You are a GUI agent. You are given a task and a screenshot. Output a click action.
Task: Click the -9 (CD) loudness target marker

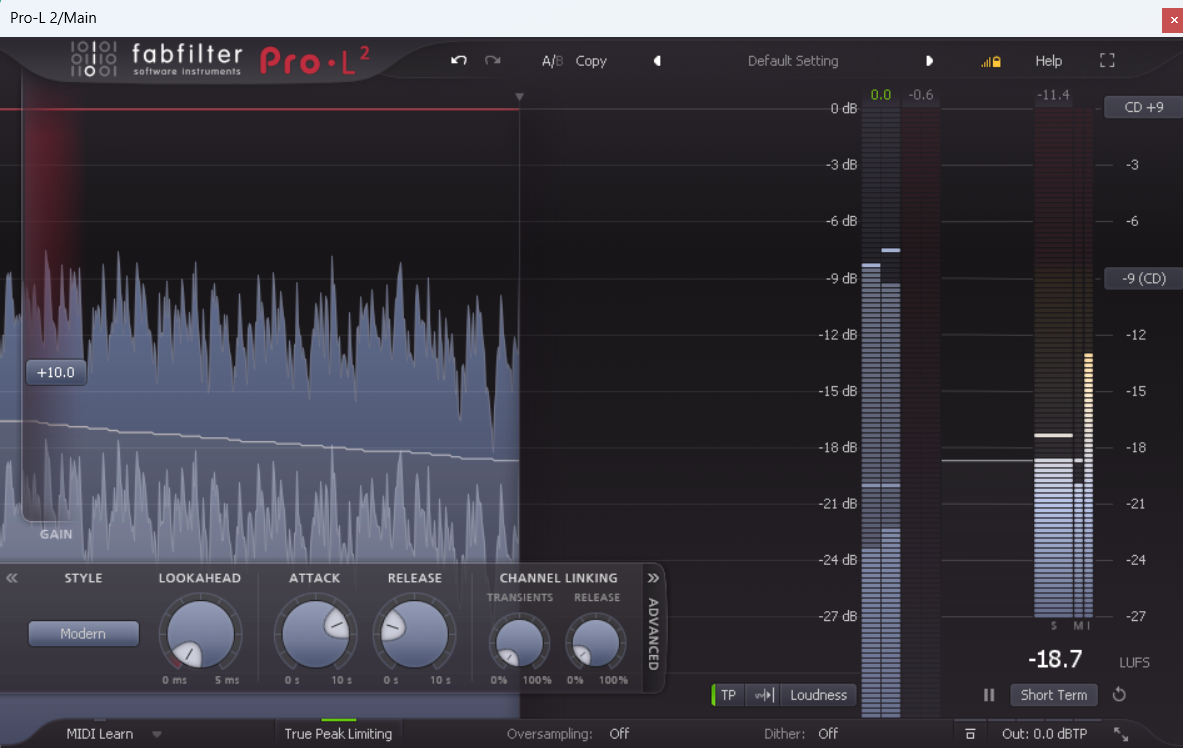[x=1144, y=279]
